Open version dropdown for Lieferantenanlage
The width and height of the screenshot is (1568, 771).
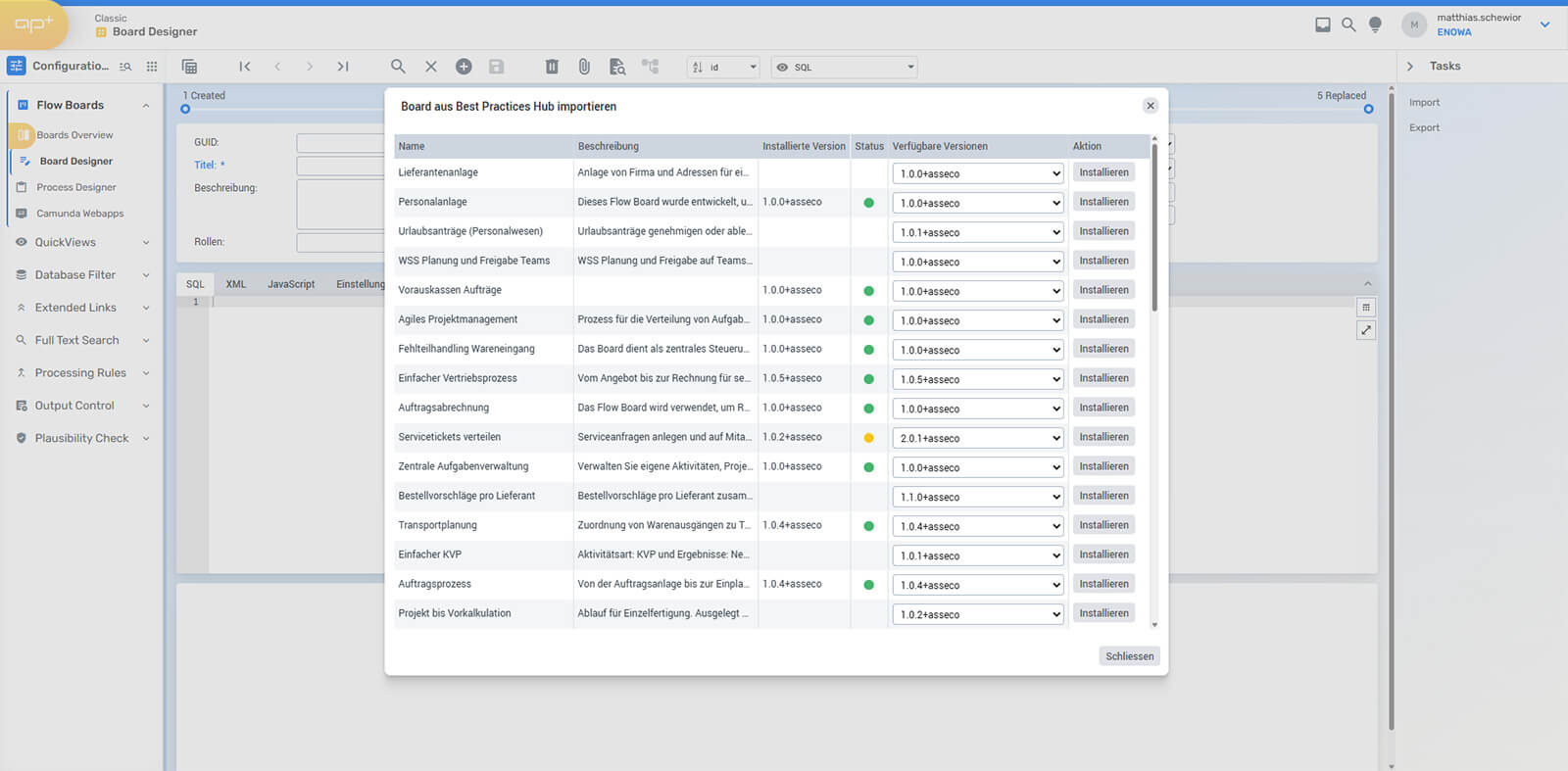click(977, 173)
